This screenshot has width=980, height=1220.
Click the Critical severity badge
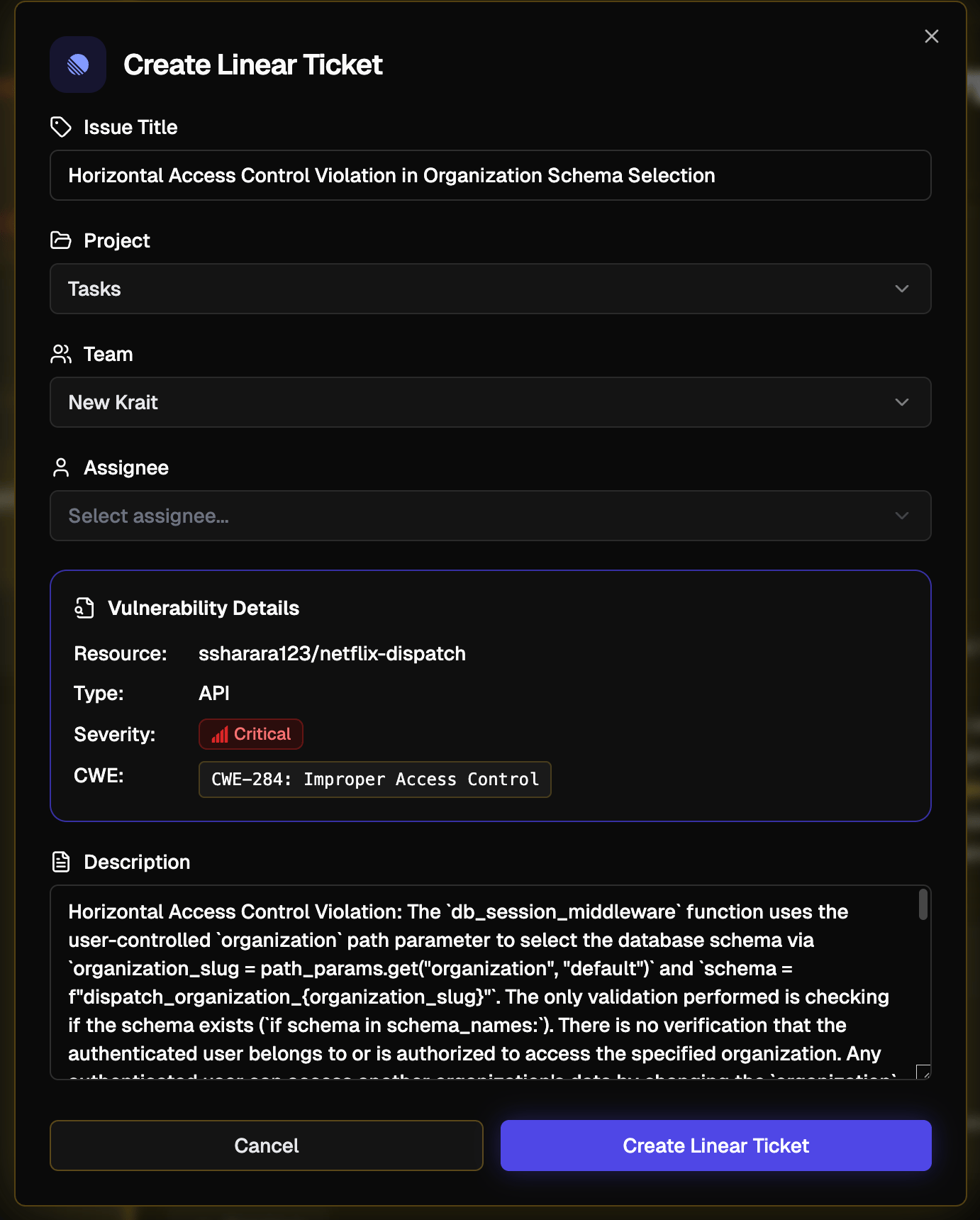tap(251, 734)
